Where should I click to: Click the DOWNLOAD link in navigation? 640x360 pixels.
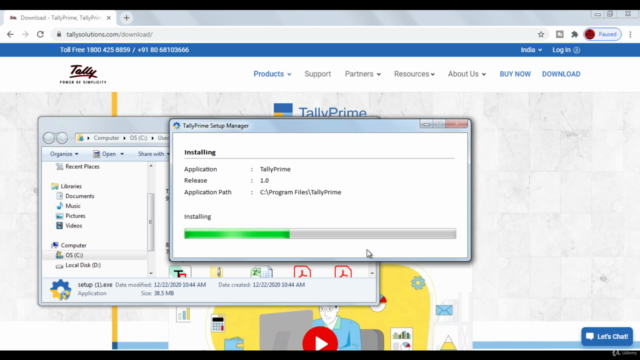click(x=561, y=74)
